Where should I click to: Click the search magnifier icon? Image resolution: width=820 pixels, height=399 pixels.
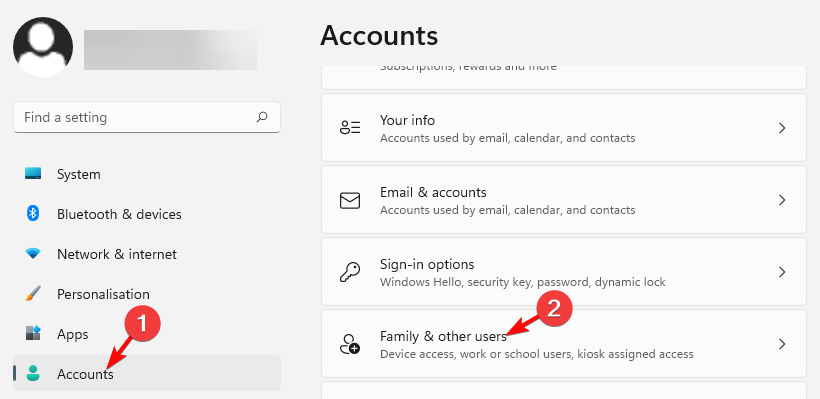coord(263,117)
